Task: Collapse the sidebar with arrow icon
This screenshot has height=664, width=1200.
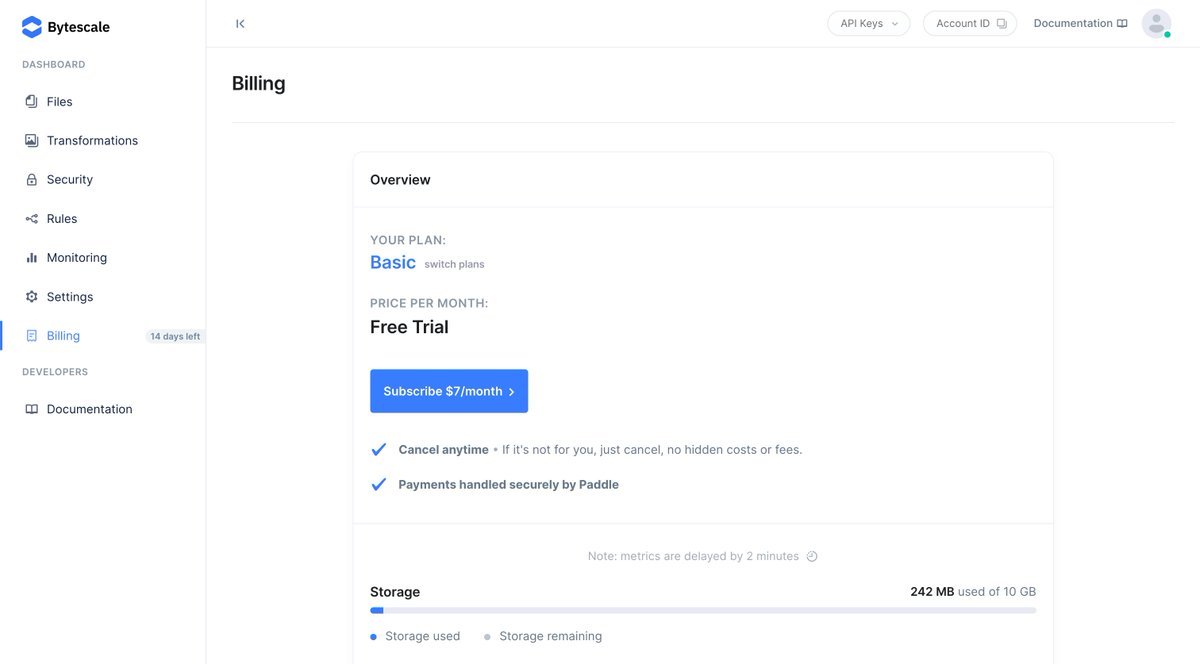Action: pos(240,23)
